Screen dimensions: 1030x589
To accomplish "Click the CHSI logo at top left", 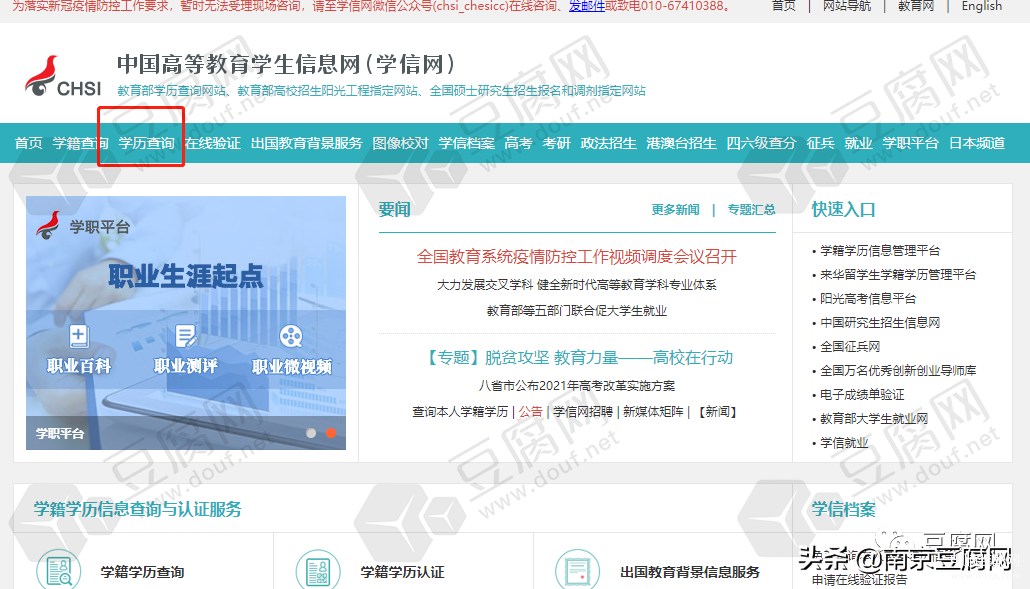I will tap(63, 77).
